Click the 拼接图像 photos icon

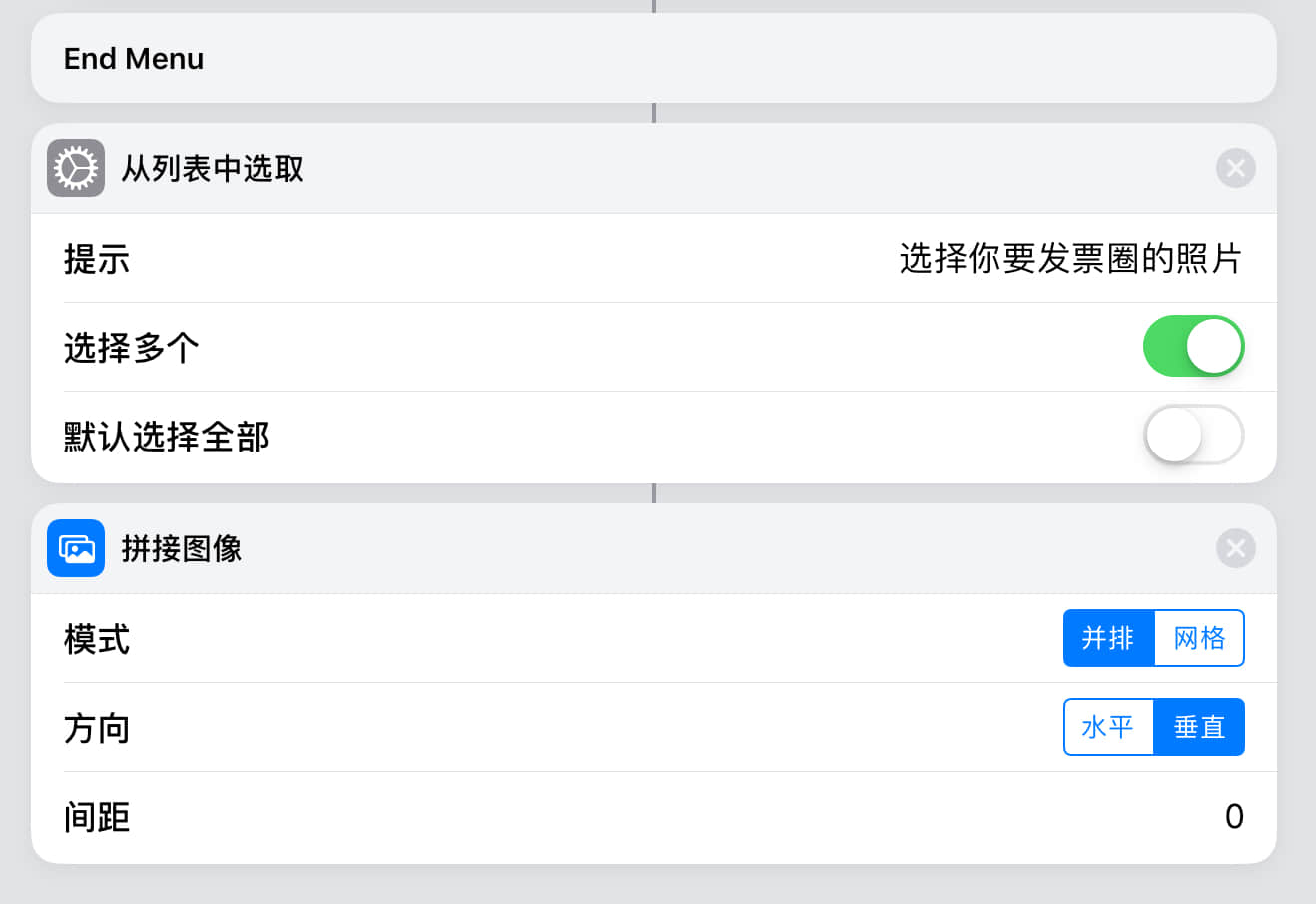click(x=76, y=548)
